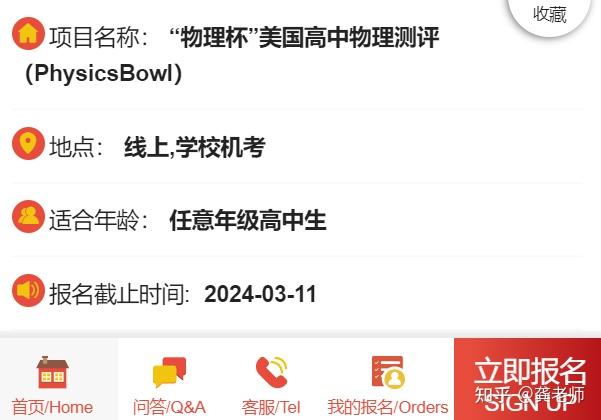Click the 立即报名 SIGN UP button
The height and width of the screenshot is (420, 601).
pyautogui.click(x=527, y=379)
